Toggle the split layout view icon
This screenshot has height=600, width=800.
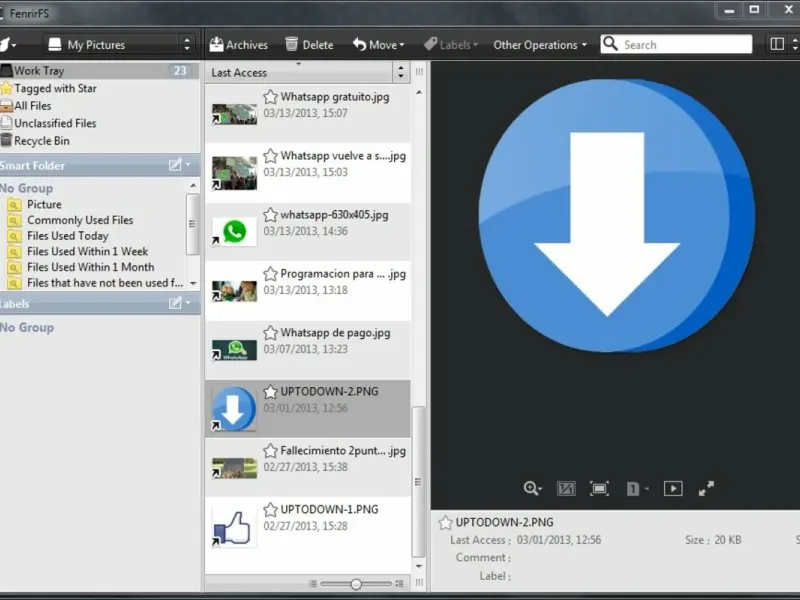tap(777, 44)
